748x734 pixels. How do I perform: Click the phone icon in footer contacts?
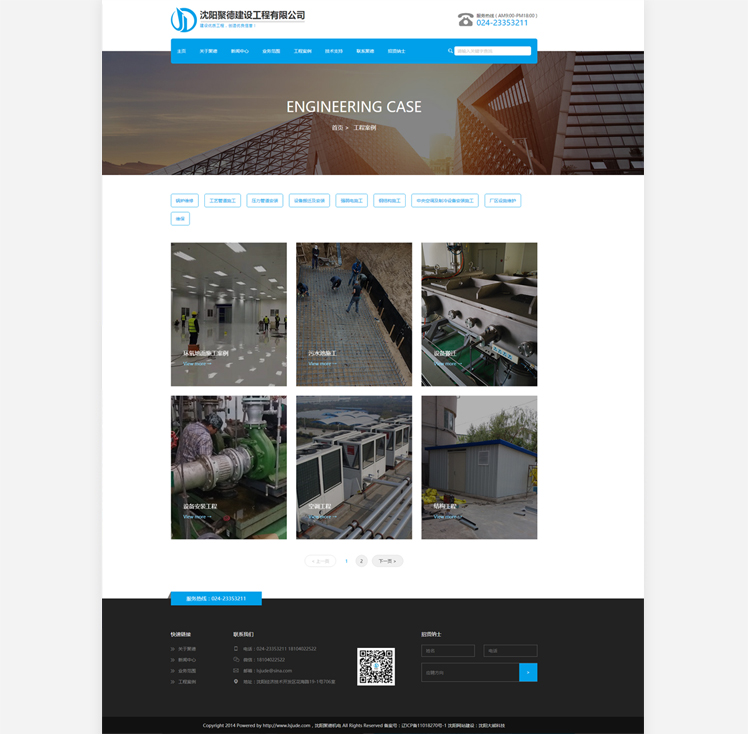point(236,648)
